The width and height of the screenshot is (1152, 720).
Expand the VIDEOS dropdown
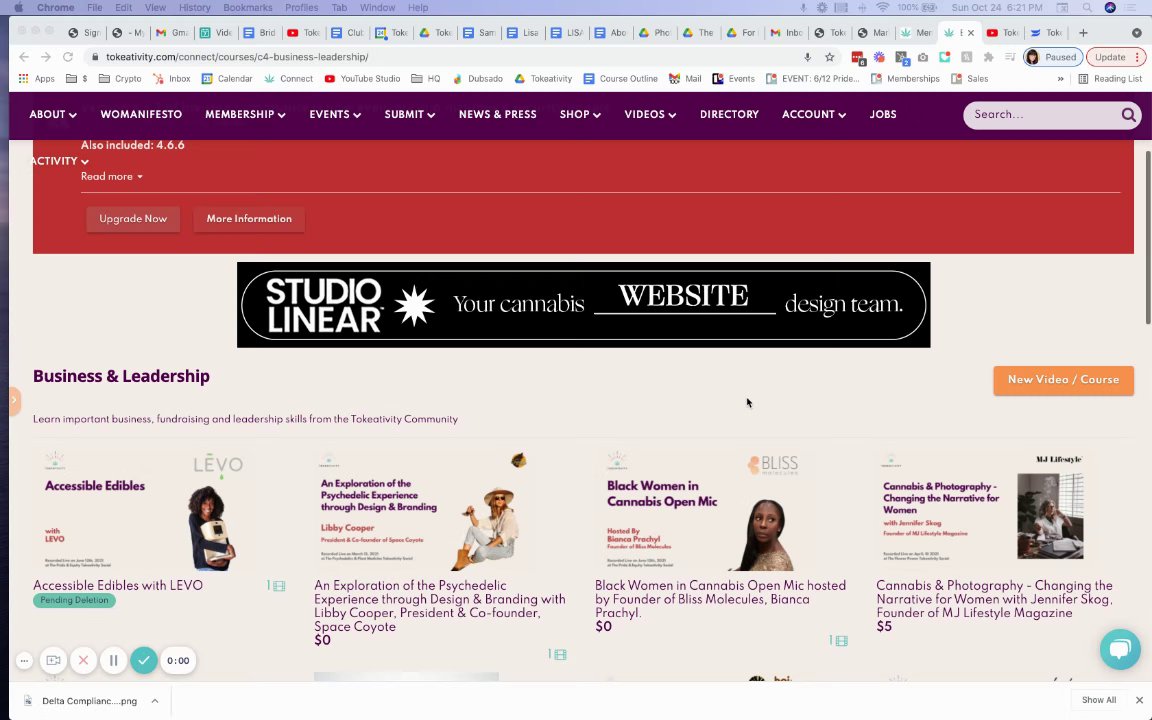(650, 115)
